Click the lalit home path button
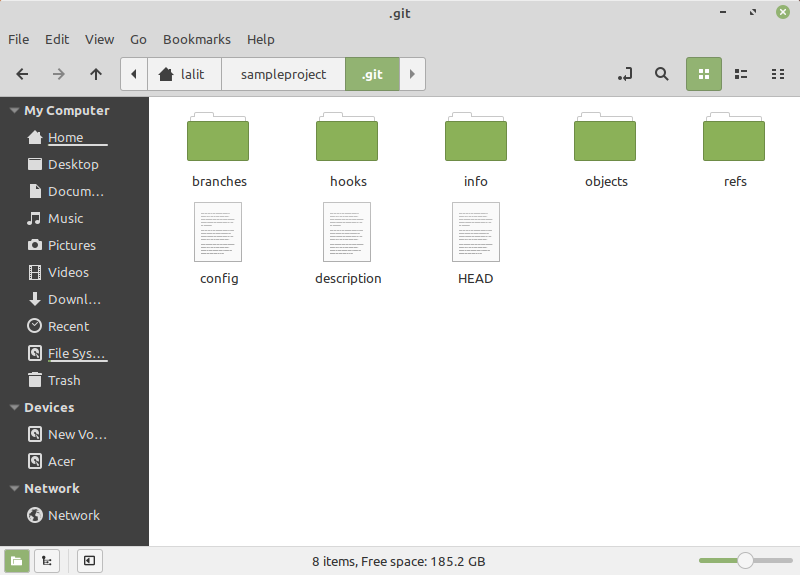 coord(184,74)
